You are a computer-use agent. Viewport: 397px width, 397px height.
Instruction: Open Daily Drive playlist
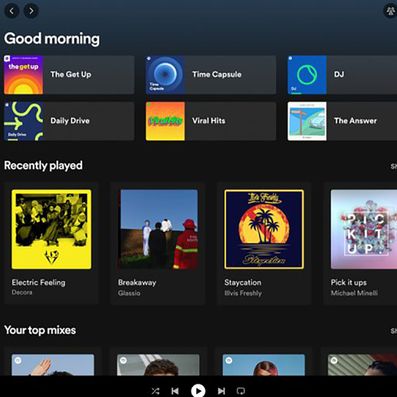point(69,121)
